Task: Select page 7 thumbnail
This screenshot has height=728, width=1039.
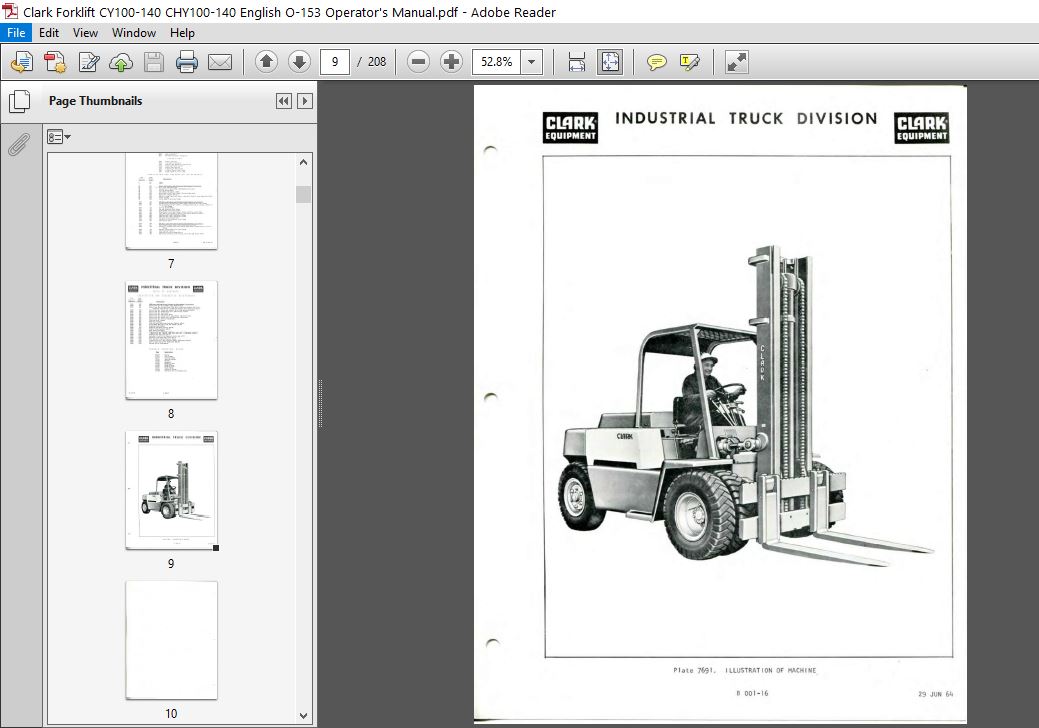Action: tap(172, 201)
